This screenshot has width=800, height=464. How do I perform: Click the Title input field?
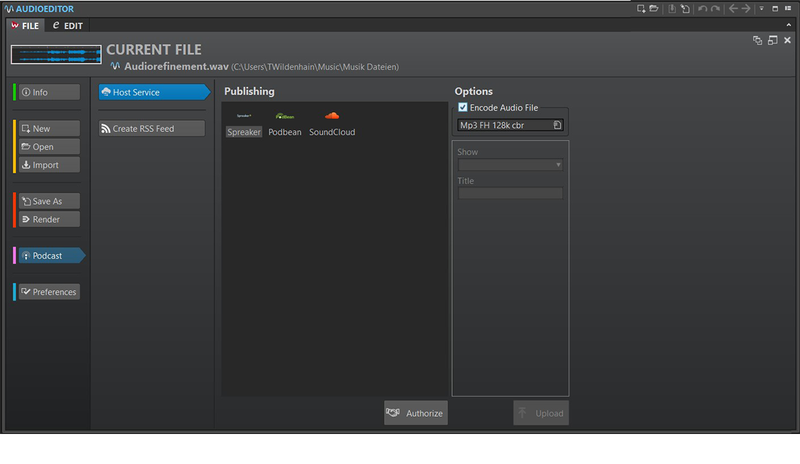pyautogui.click(x=510, y=193)
